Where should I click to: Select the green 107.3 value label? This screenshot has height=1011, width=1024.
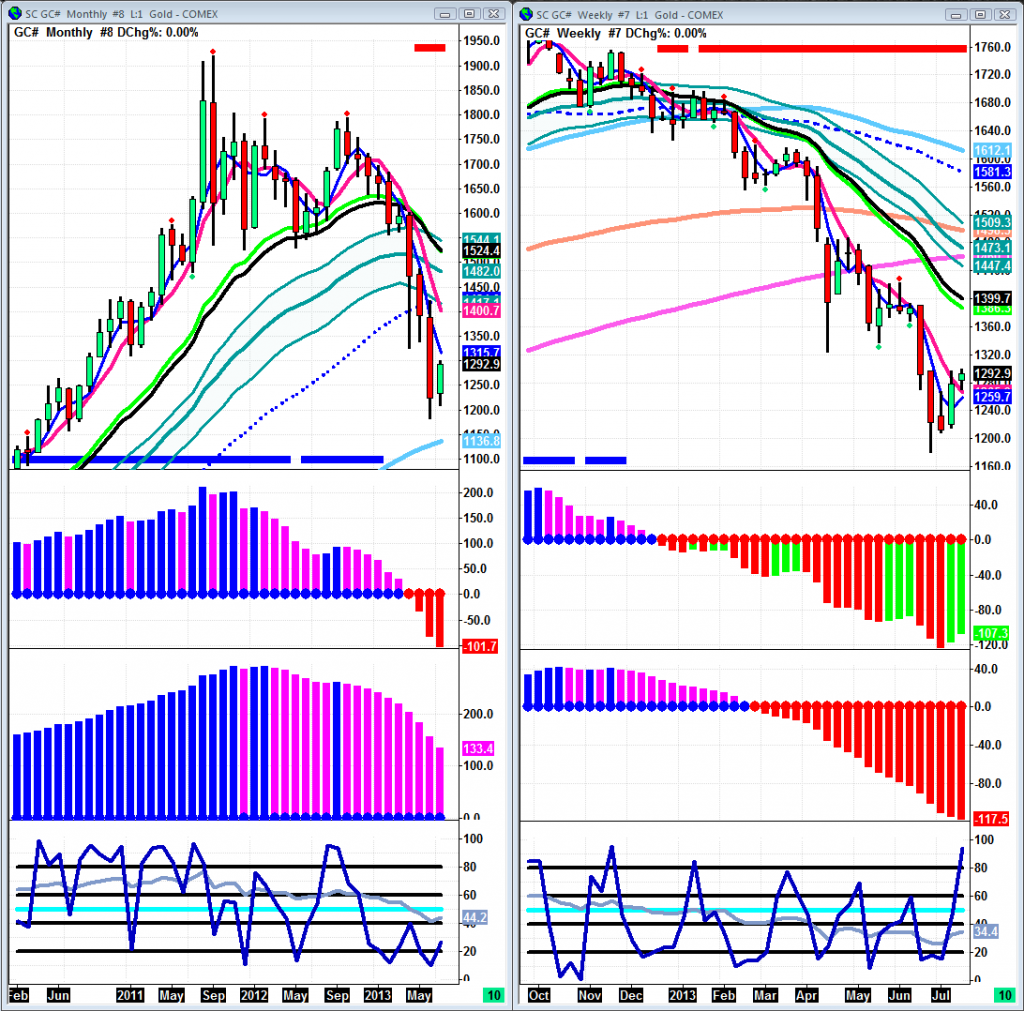[x=991, y=633]
